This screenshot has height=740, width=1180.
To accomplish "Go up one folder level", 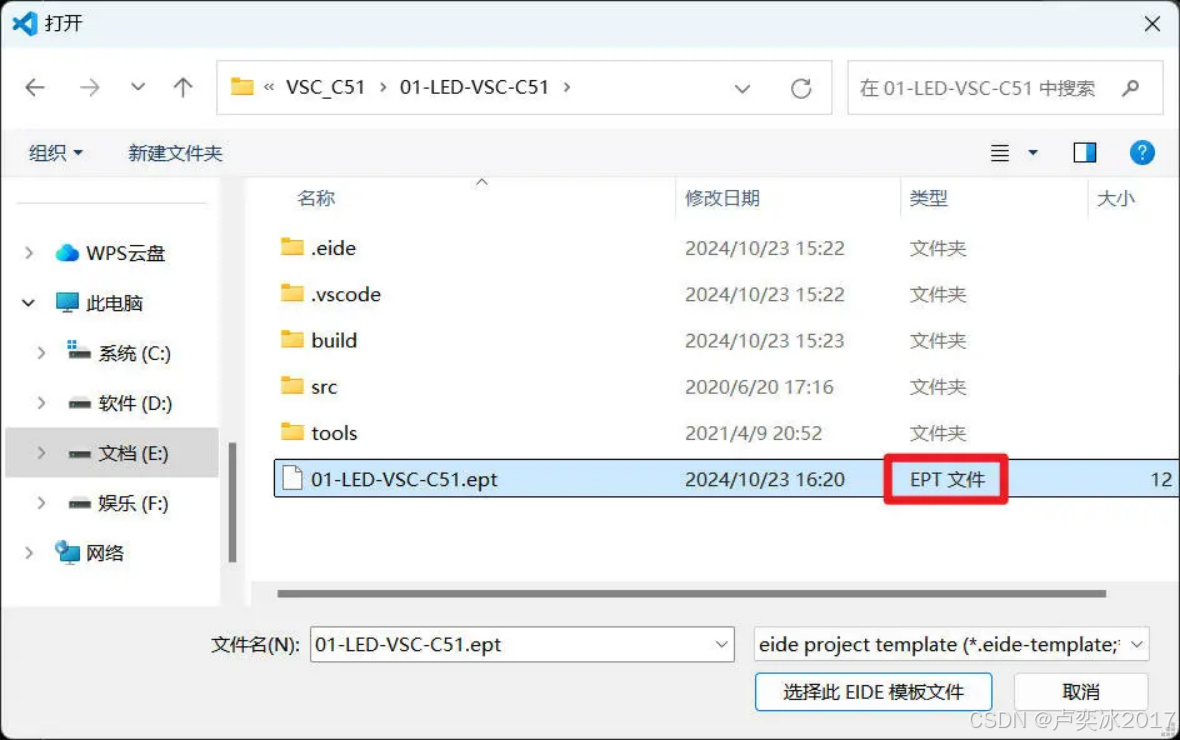I will tap(183, 88).
